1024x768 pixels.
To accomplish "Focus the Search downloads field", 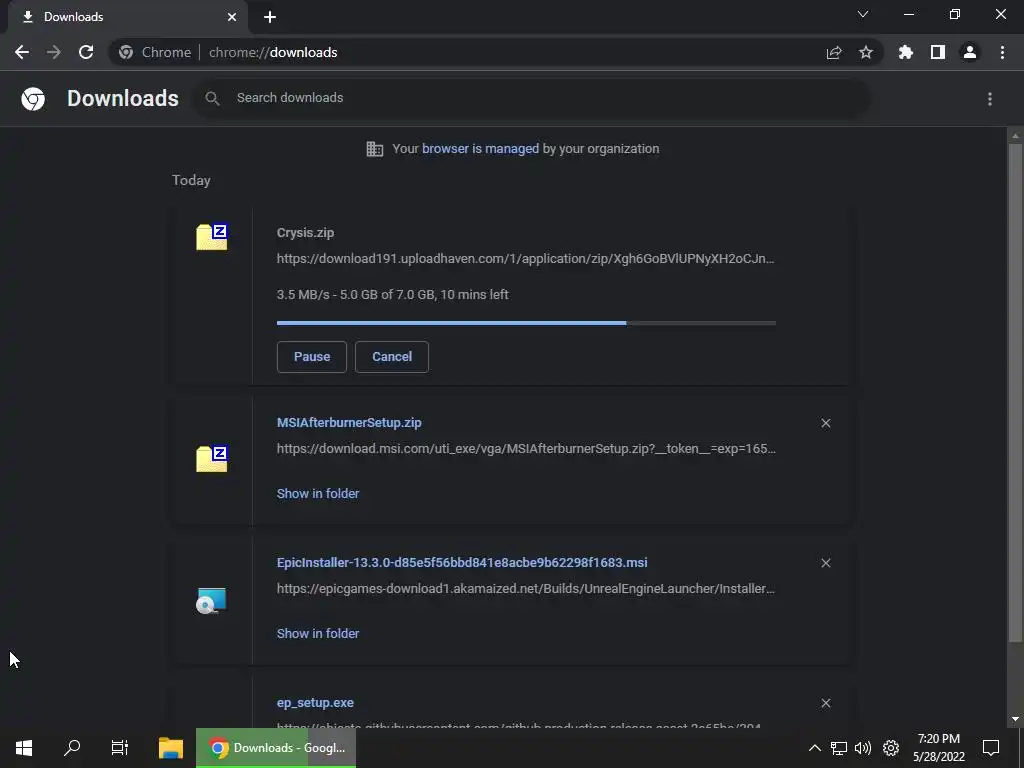I will point(530,98).
